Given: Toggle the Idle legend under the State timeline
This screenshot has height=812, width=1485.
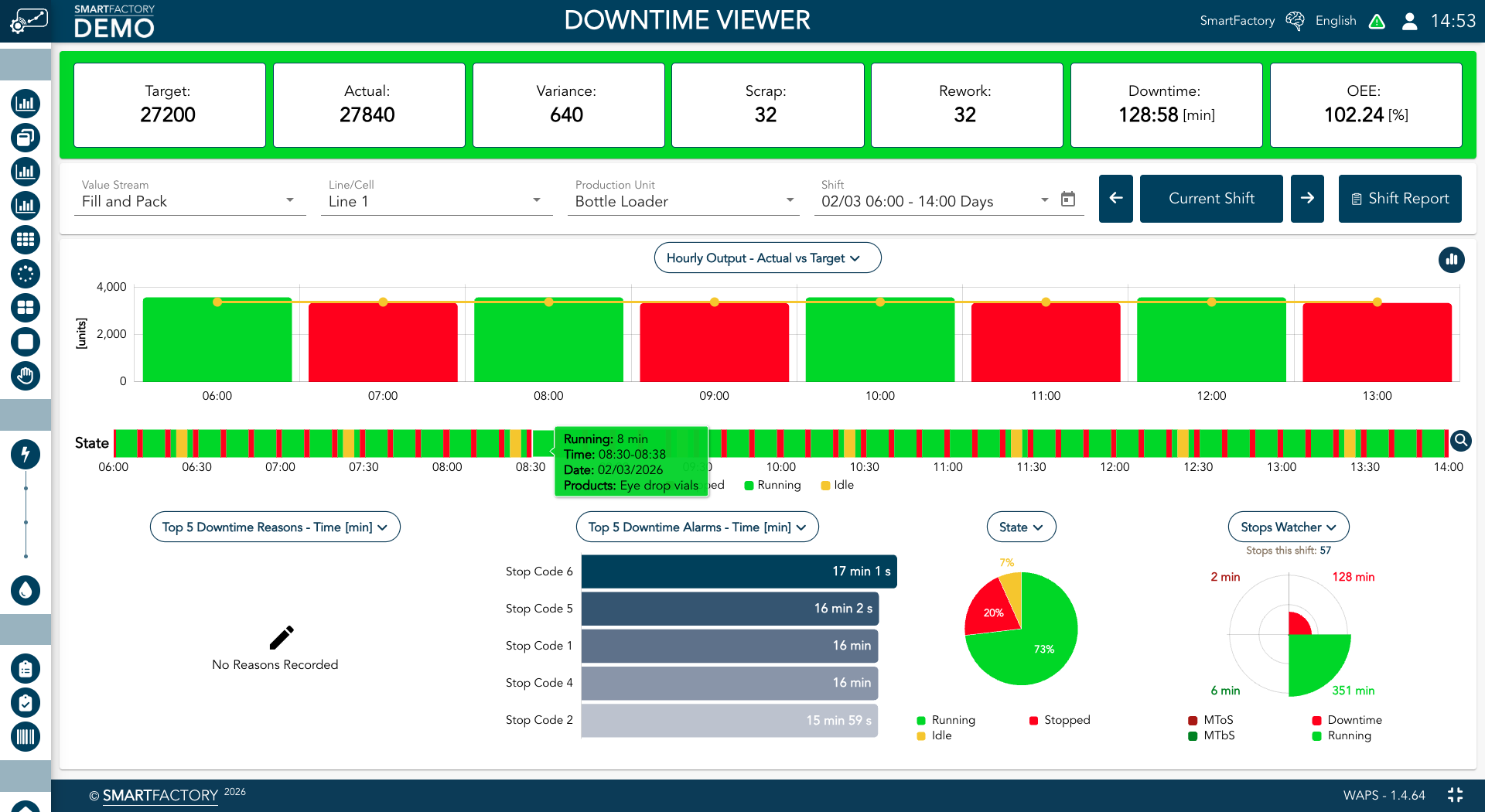Looking at the screenshot, I should [x=837, y=485].
